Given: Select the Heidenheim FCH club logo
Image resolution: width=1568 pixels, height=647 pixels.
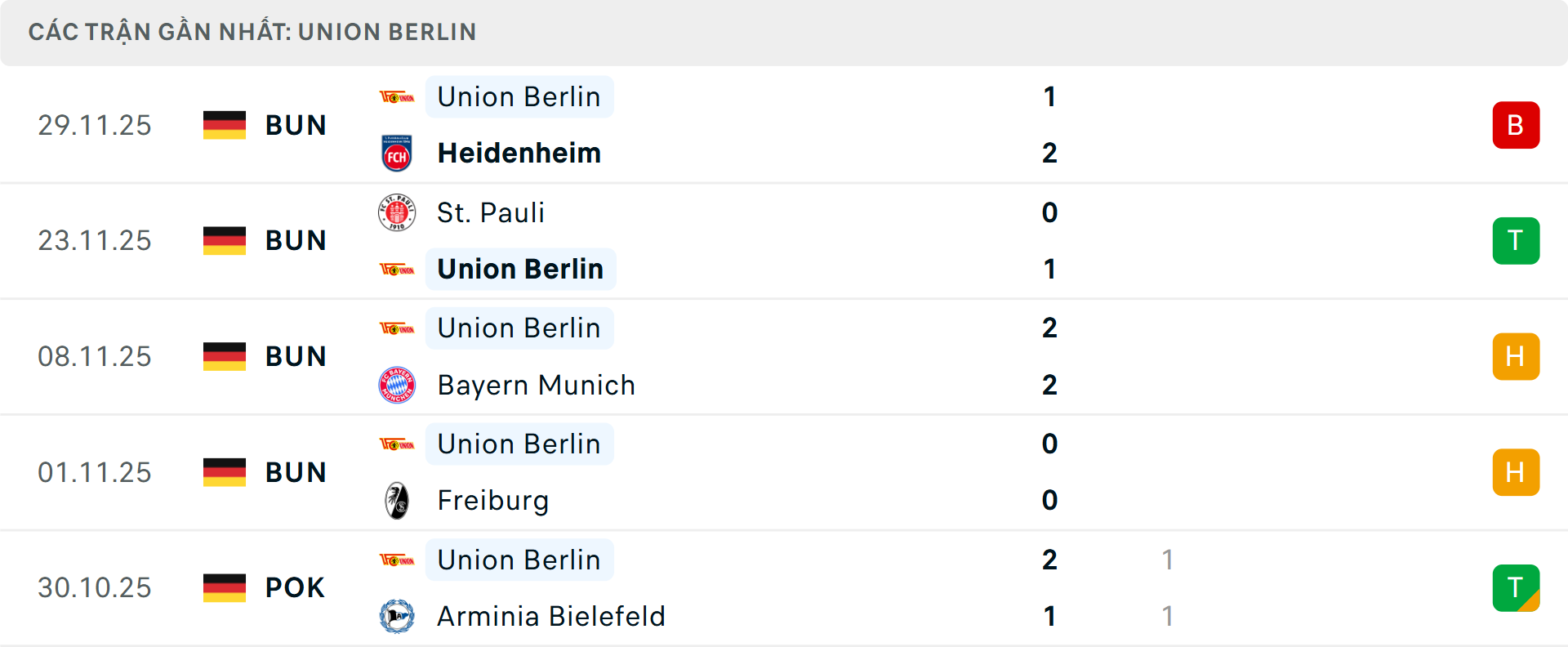Looking at the screenshot, I should 398,153.
